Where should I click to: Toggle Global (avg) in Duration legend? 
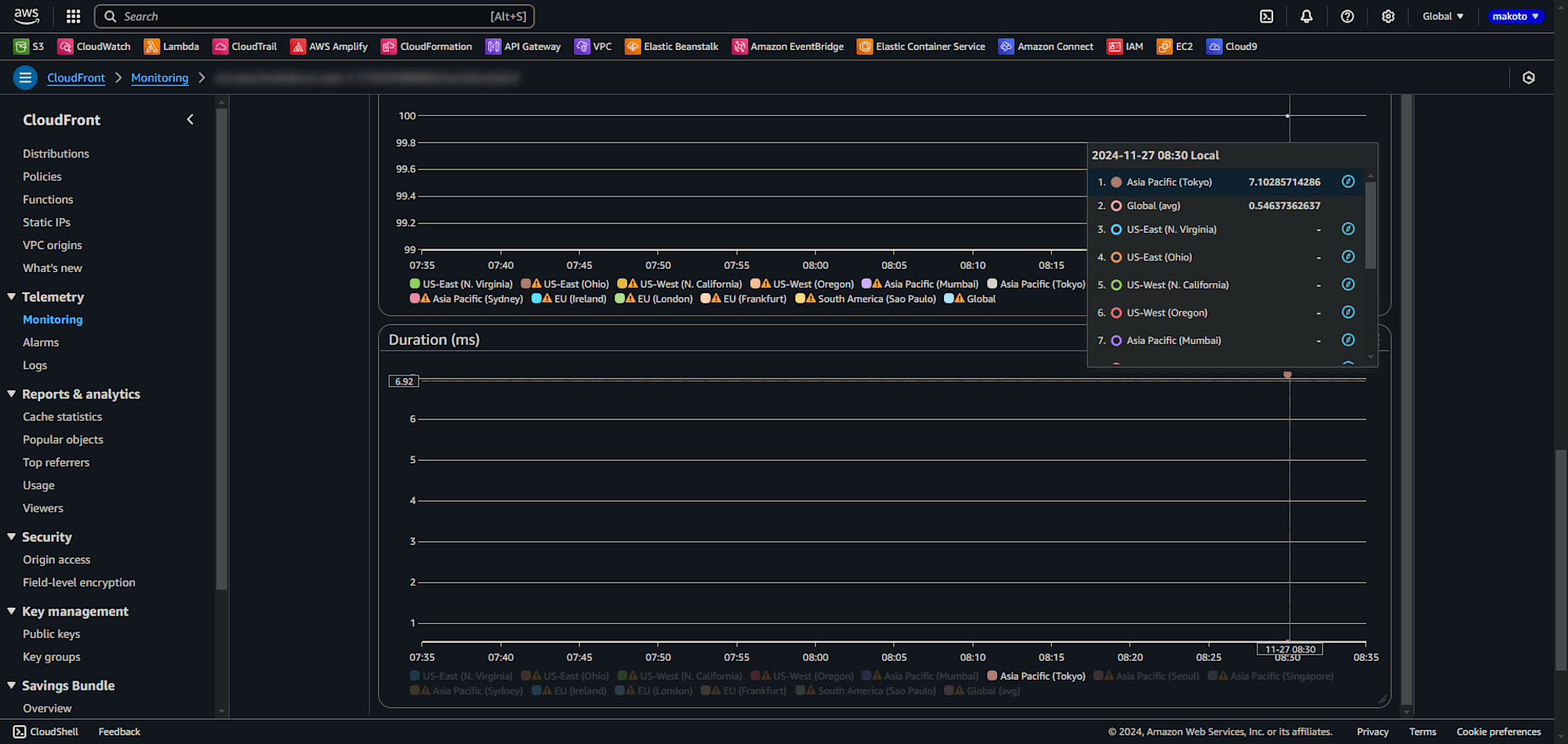[x=982, y=691]
